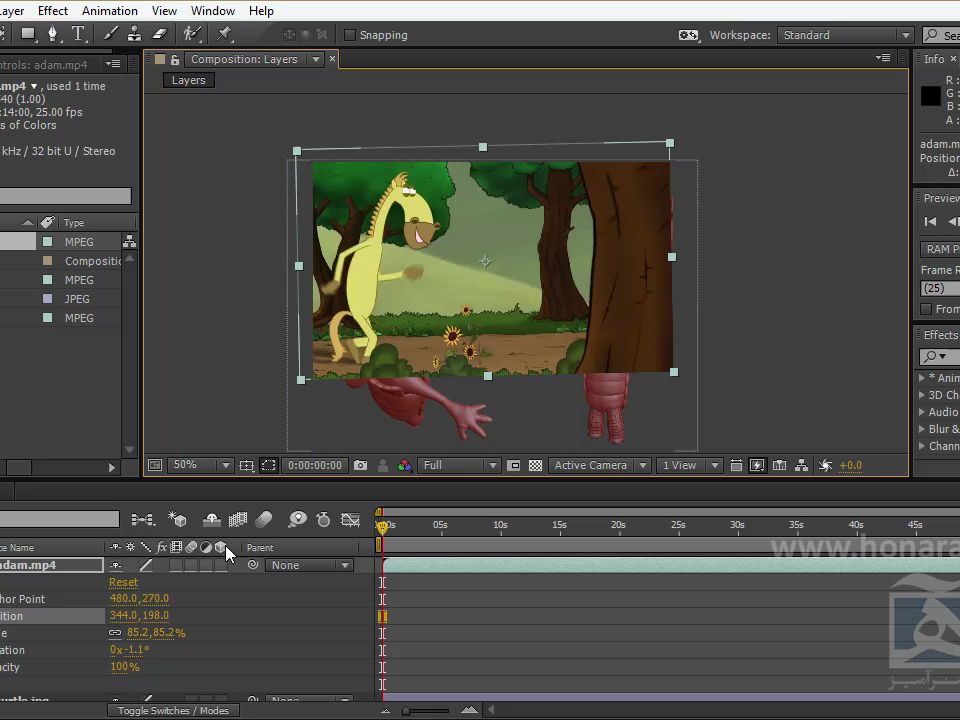960x720 pixels.
Task: Click the Reset Exposure aperture icon
Action: (x=825, y=465)
